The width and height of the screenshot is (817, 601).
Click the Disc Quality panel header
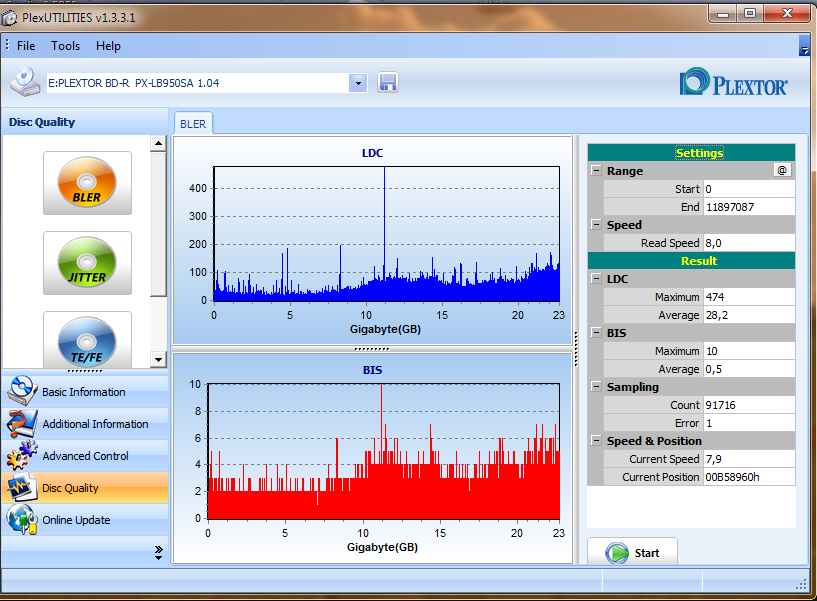[85, 122]
